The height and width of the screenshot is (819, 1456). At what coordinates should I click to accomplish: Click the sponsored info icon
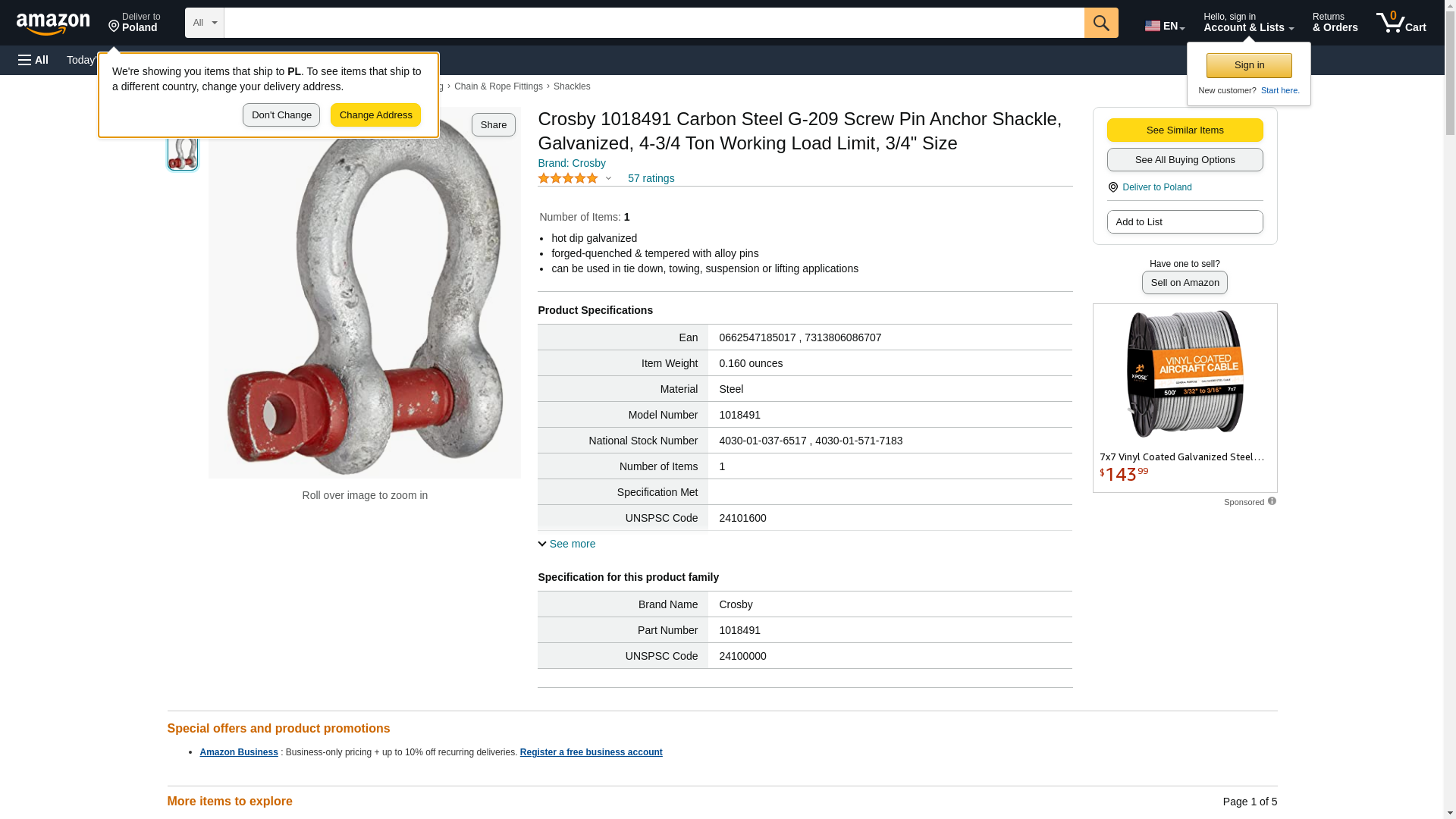tap(1272, 501)
